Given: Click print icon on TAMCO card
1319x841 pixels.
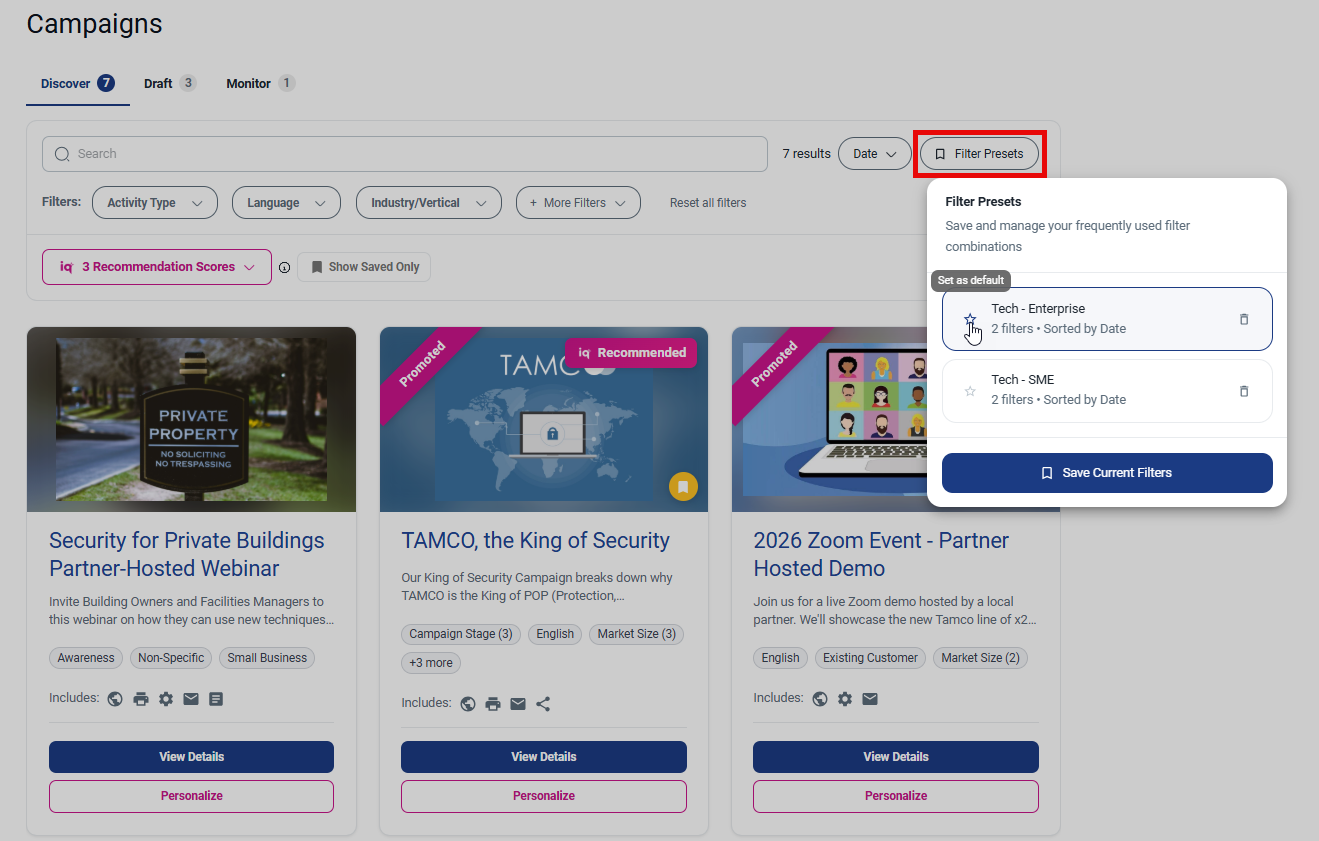Looking at the screenshot, I should (493, 704).
